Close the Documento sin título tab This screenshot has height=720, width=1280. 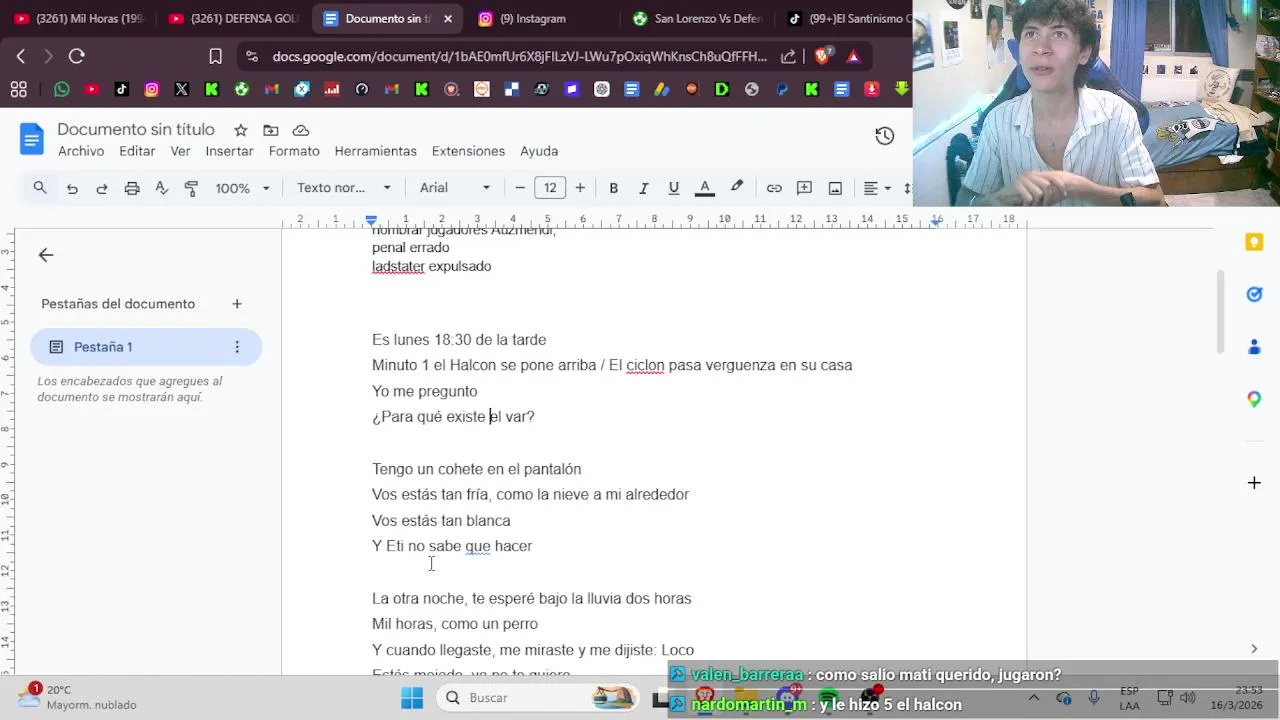[x=447, y=19]
